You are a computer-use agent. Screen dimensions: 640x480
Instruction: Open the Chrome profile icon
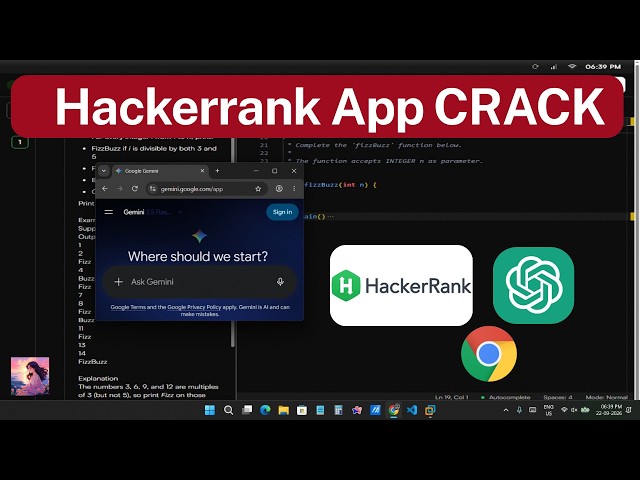tap(279, 189)
